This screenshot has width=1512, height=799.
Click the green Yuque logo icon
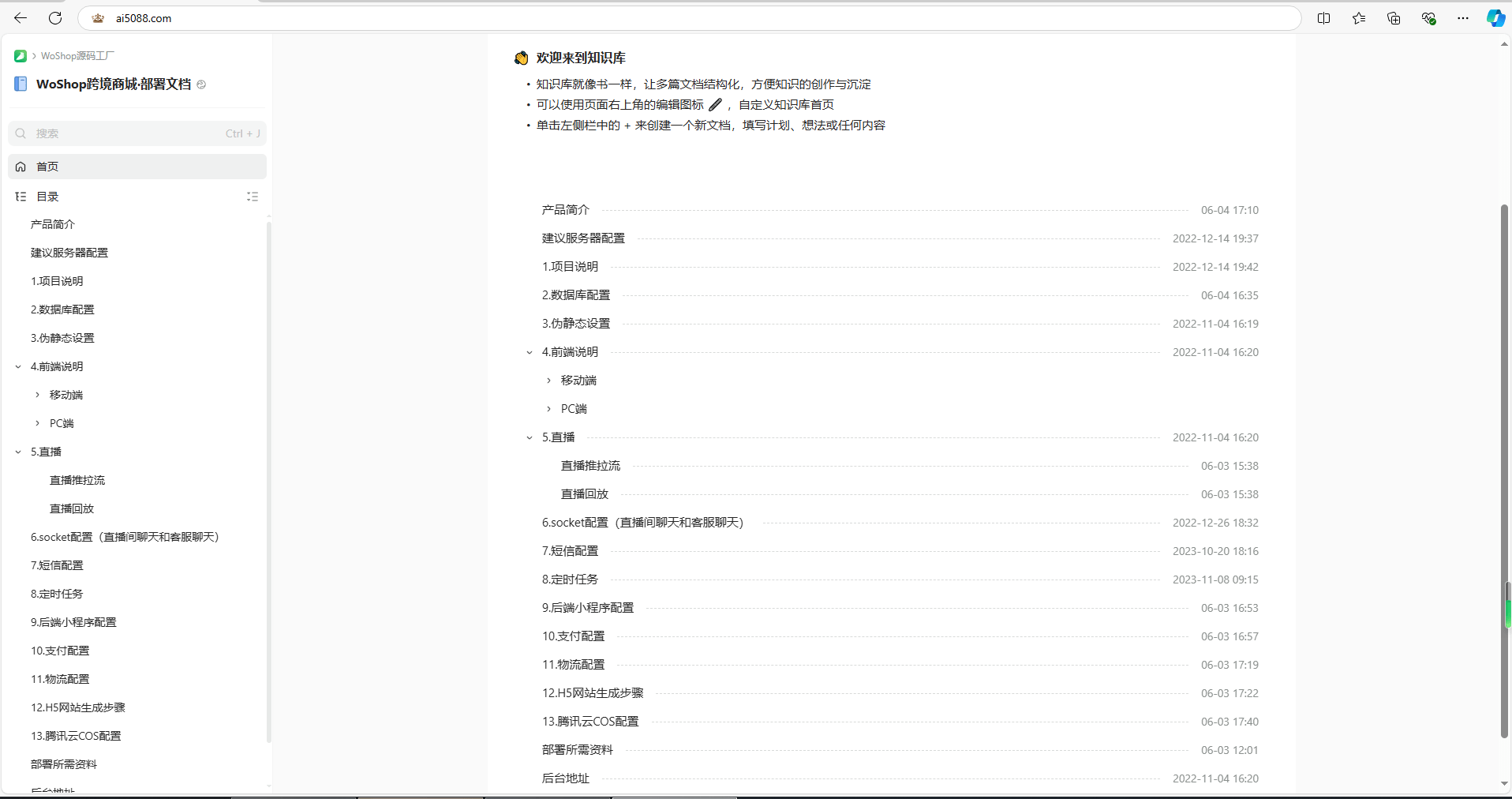coord(21,56)
